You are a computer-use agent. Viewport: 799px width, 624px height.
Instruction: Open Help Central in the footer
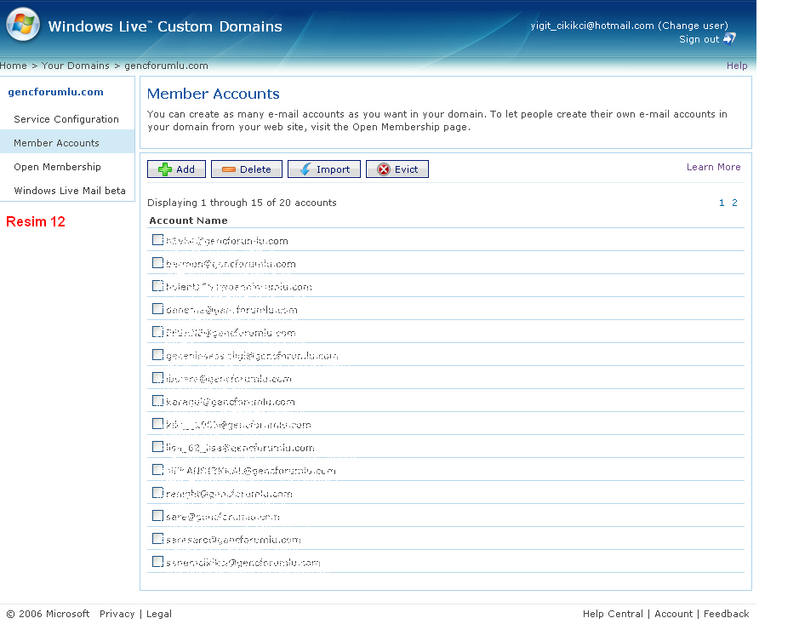coord(613,614)
